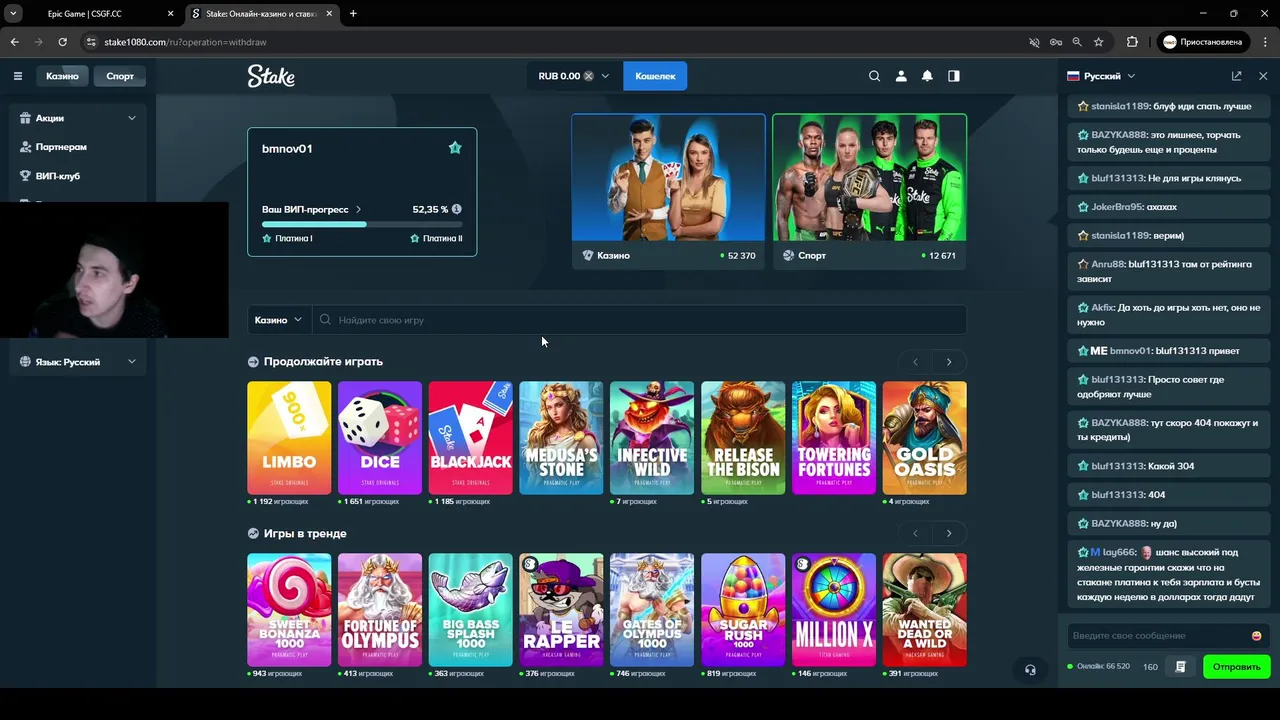This screenshot has width=1280, height=720.
Task: Bookmark this page with star icon
Action: [x=1099, y=42]
